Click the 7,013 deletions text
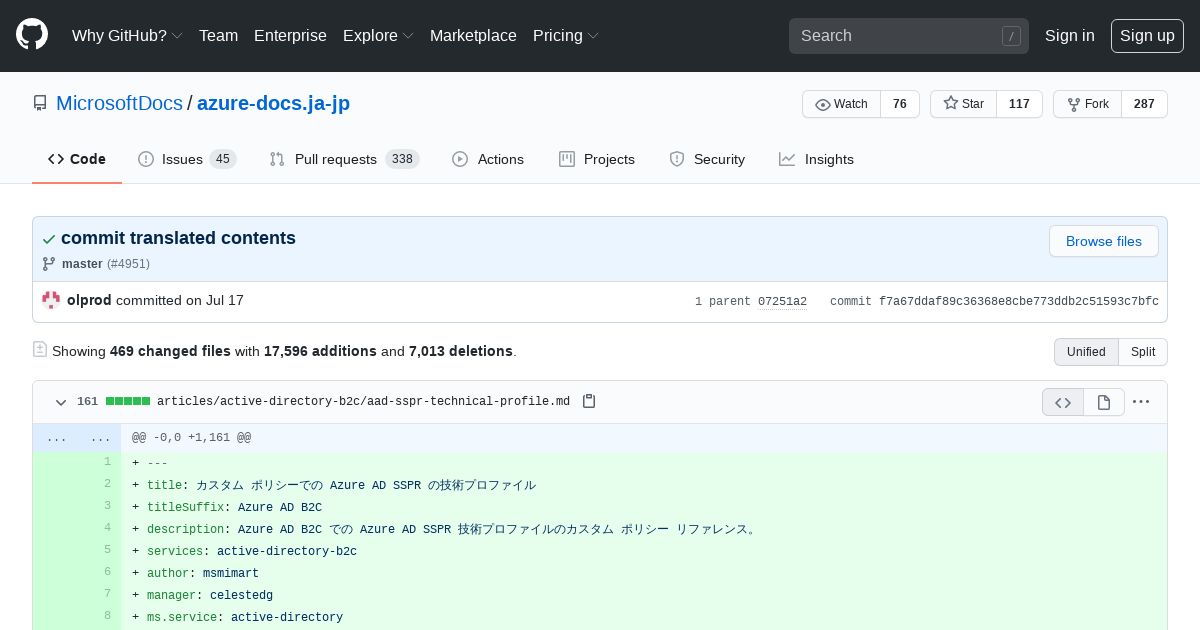1200x630 pixels. click(460, 351)
